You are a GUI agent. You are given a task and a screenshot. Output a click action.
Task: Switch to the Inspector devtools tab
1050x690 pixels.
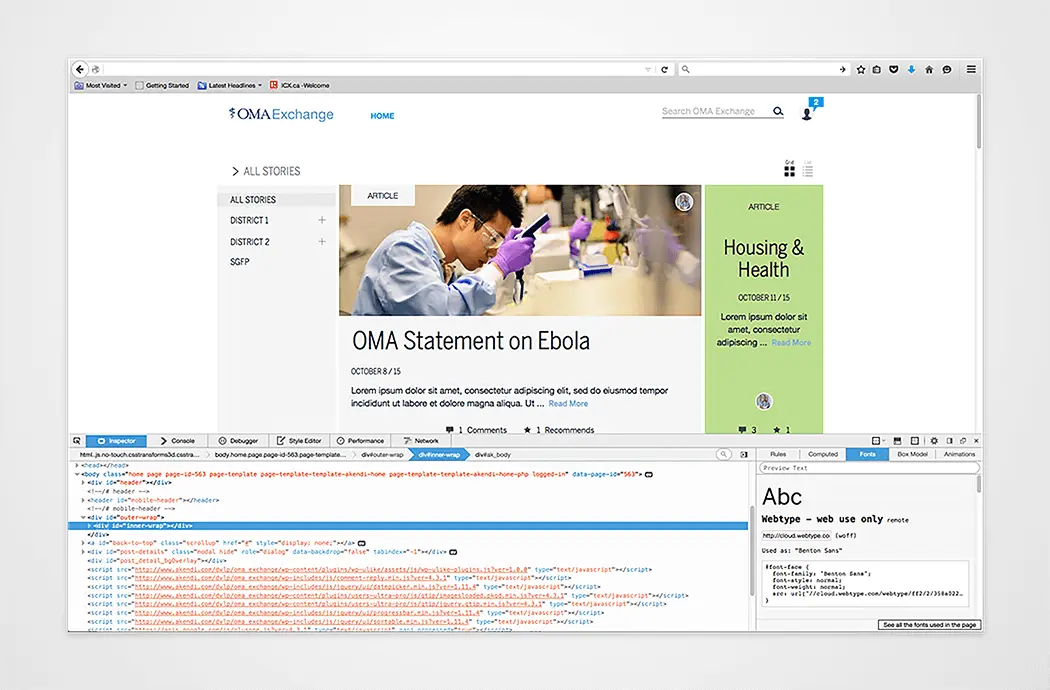click(117, 441)
